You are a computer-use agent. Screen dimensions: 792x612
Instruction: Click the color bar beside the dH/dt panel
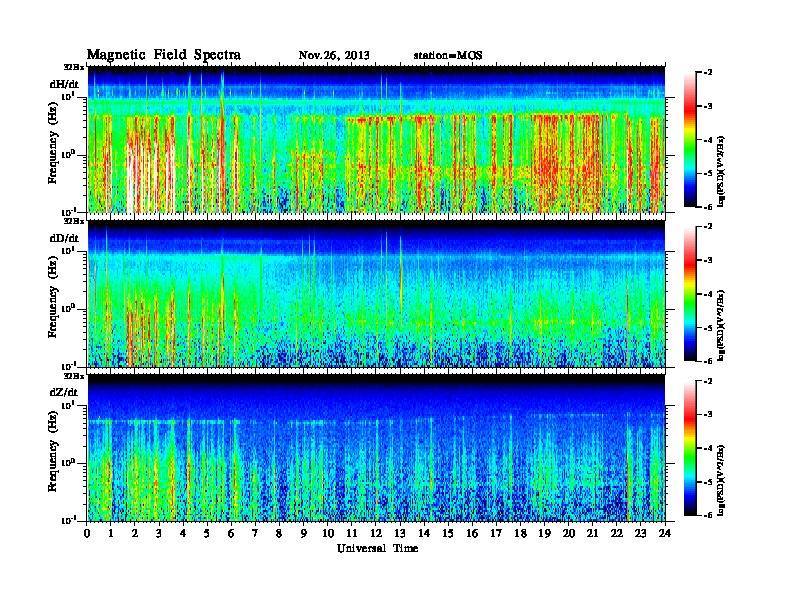pyautogui.click(x=689, y=139)
